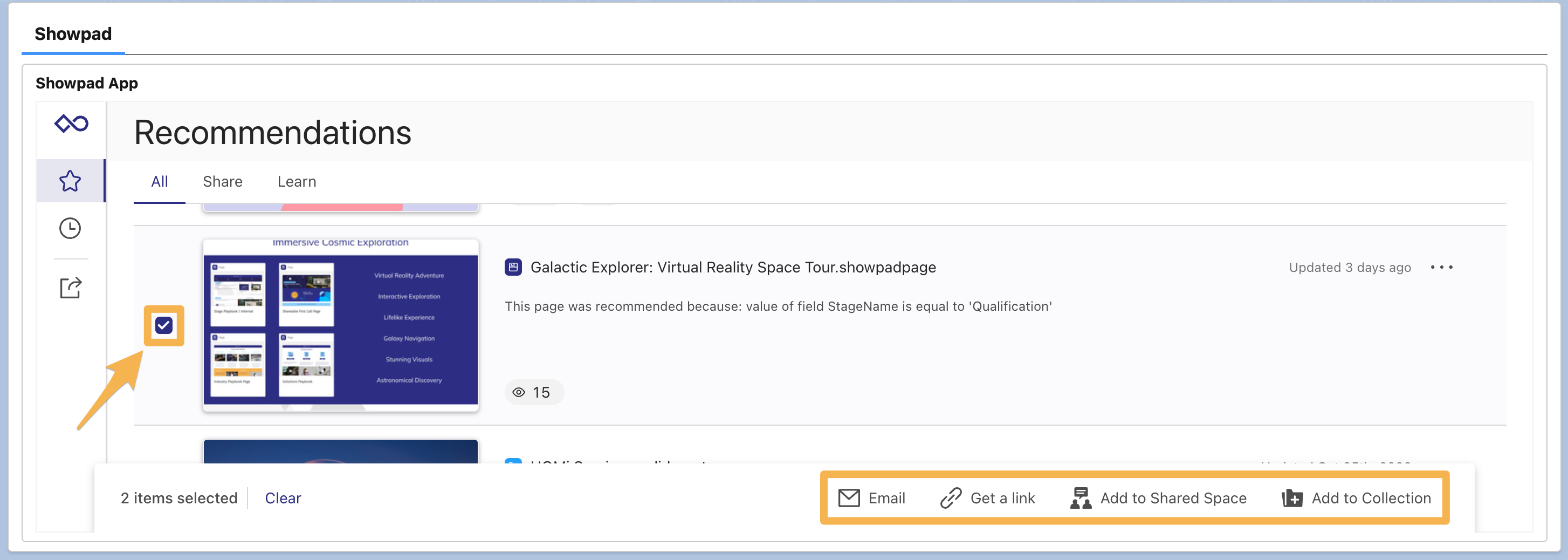Click the Showpad infinity logo icon
The image size is (1568, 560).
[71, 124]
